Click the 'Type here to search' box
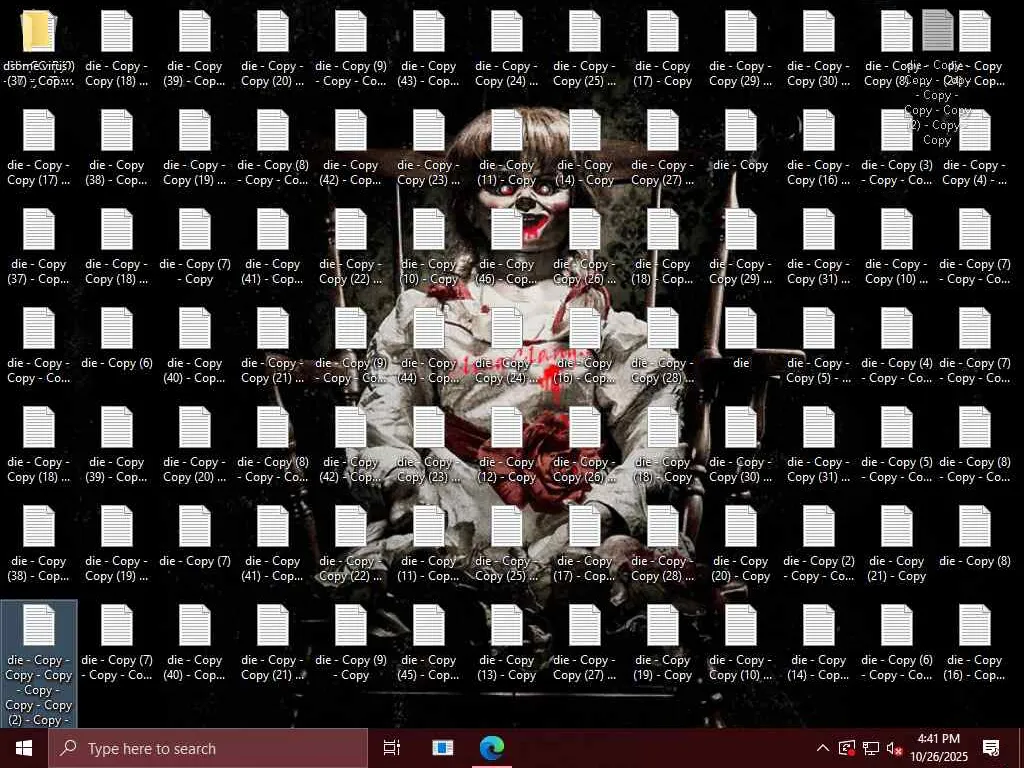Viewport: 1024px width, 768px height. pyautogui.click(x=208, y=748)
